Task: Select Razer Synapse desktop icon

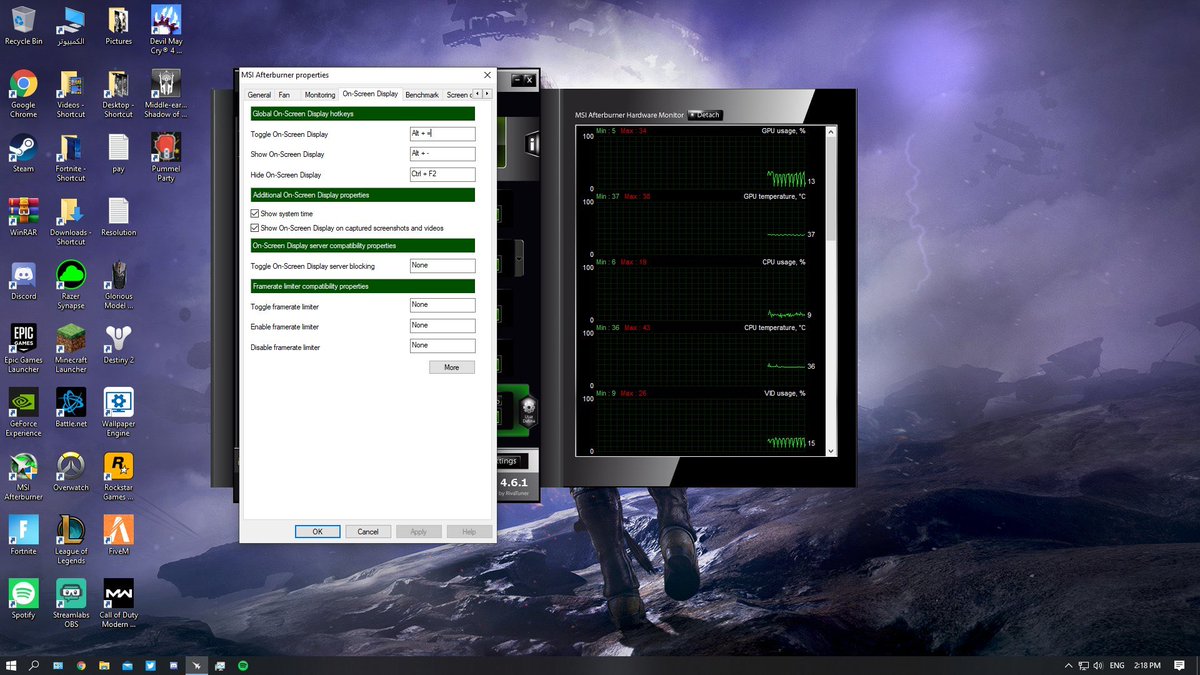Action: click(x=71, y=285)
